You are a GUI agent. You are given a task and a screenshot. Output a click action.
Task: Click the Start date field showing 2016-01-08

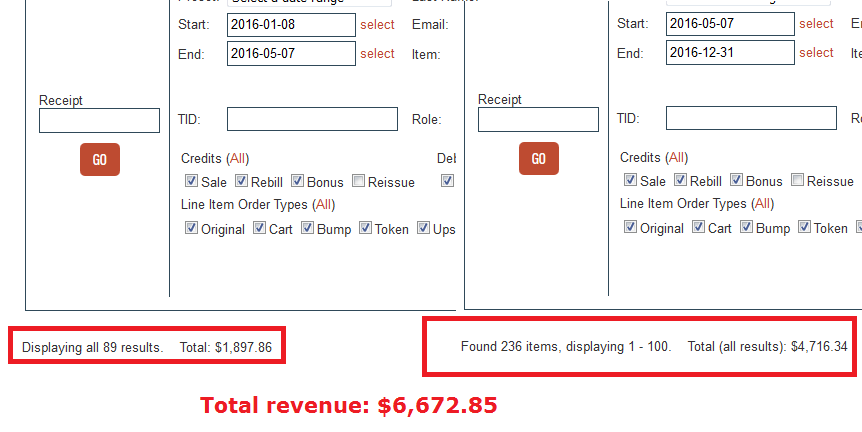pyautogui.click(x=291, y=25)
